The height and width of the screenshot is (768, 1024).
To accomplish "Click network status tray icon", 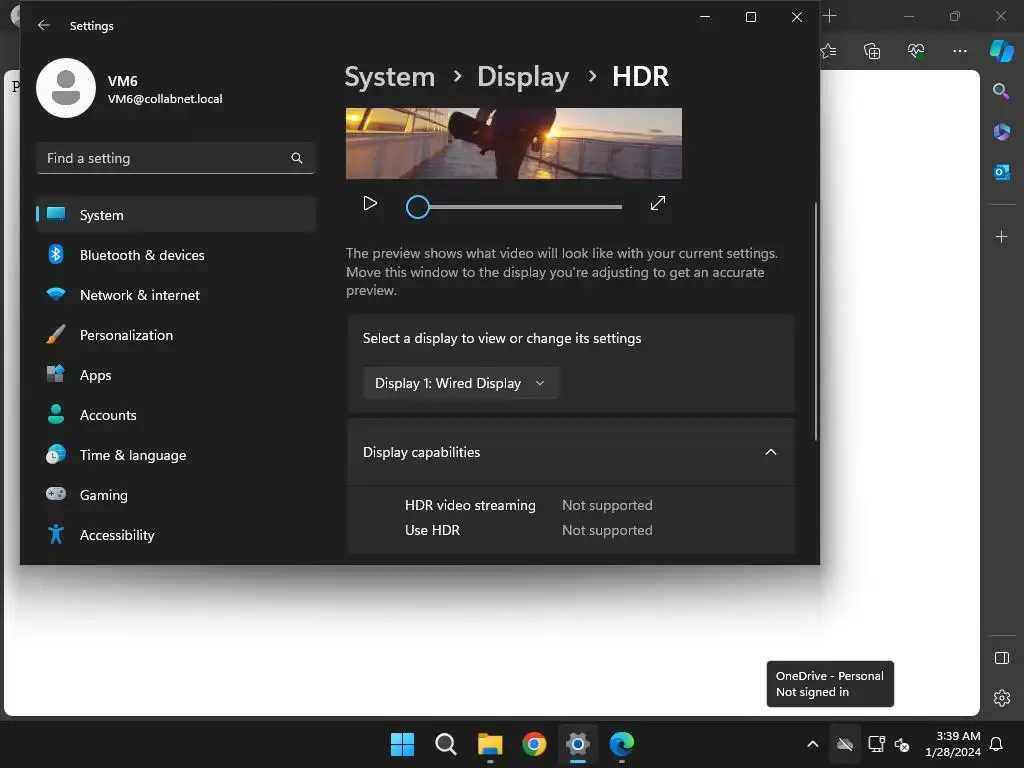I will (x=876, y=744).
